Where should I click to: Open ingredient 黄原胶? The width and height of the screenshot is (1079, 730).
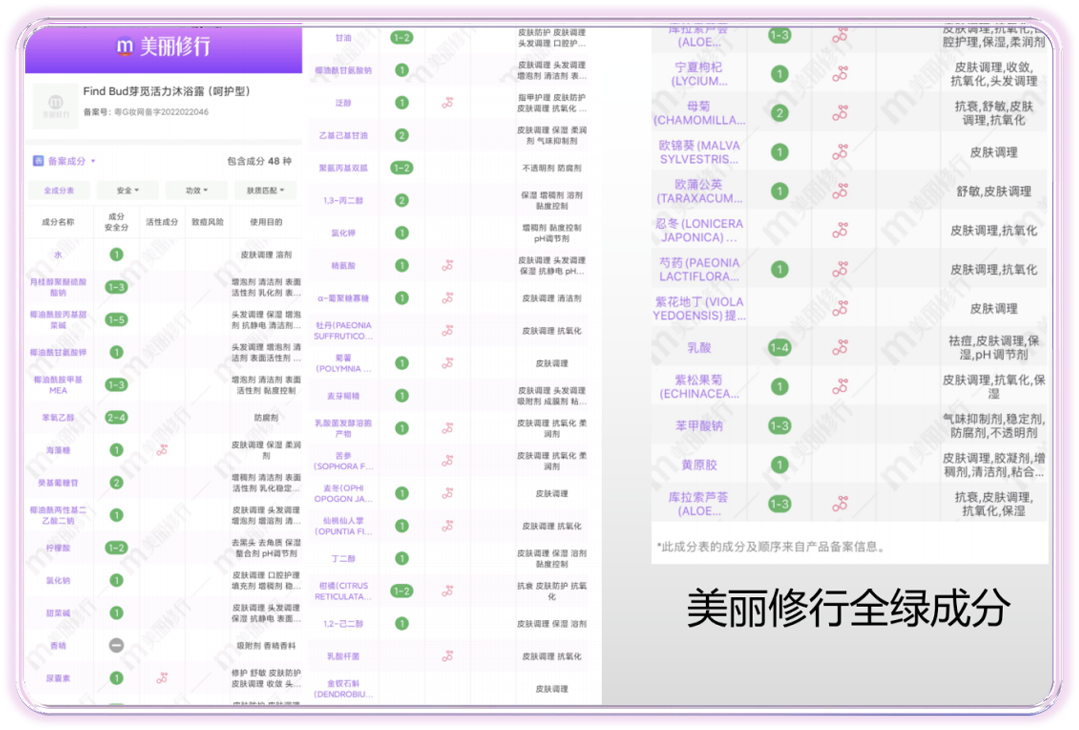[x=699, y=465]
